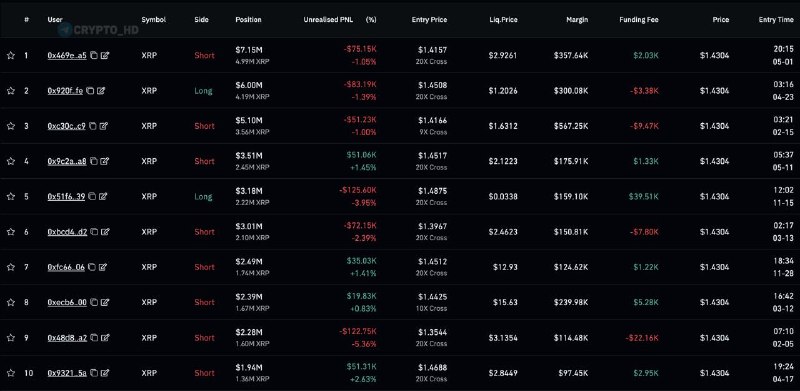This screenshot has width=800, height=391.
Task: Copy address 0xecb6..00
Action: click(x=94, y=302)
